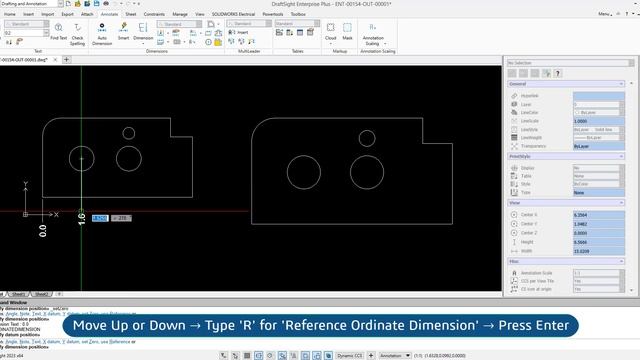Image resolution: width=640 pixels, height=360 pixels.
Task: Open the SOLIDWORKS Electrical ribbon tab
Action: pyautogui.click(x=233, y=14)
